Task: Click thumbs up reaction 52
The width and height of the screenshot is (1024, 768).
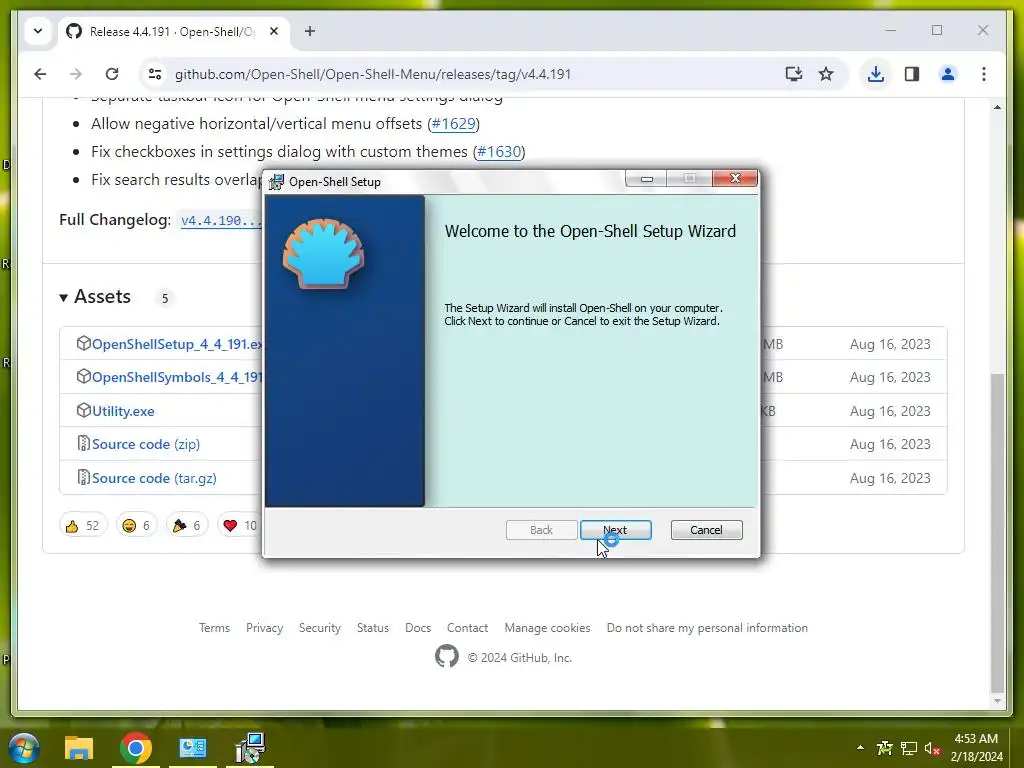Action: (82, 525)
